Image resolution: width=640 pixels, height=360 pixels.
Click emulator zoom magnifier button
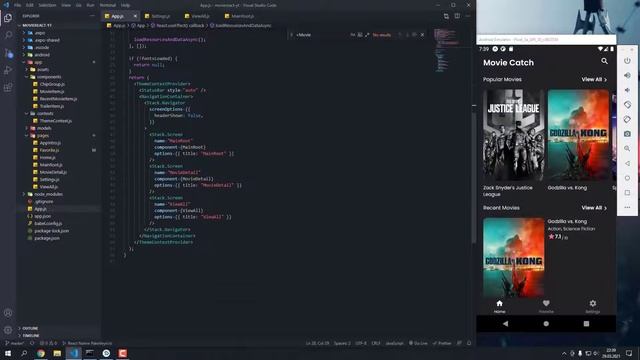click(x=627, y=149)
